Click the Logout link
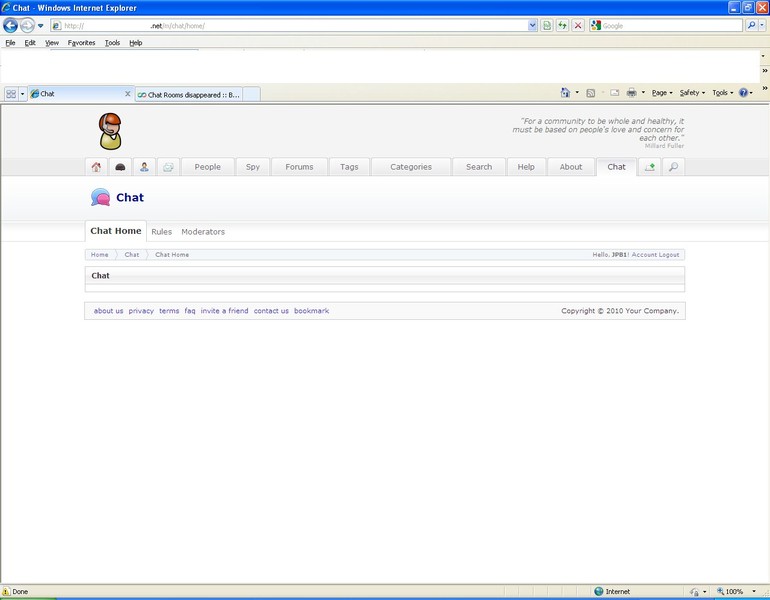Viewport: 770px width, 600px height. (x=669, y=255)
